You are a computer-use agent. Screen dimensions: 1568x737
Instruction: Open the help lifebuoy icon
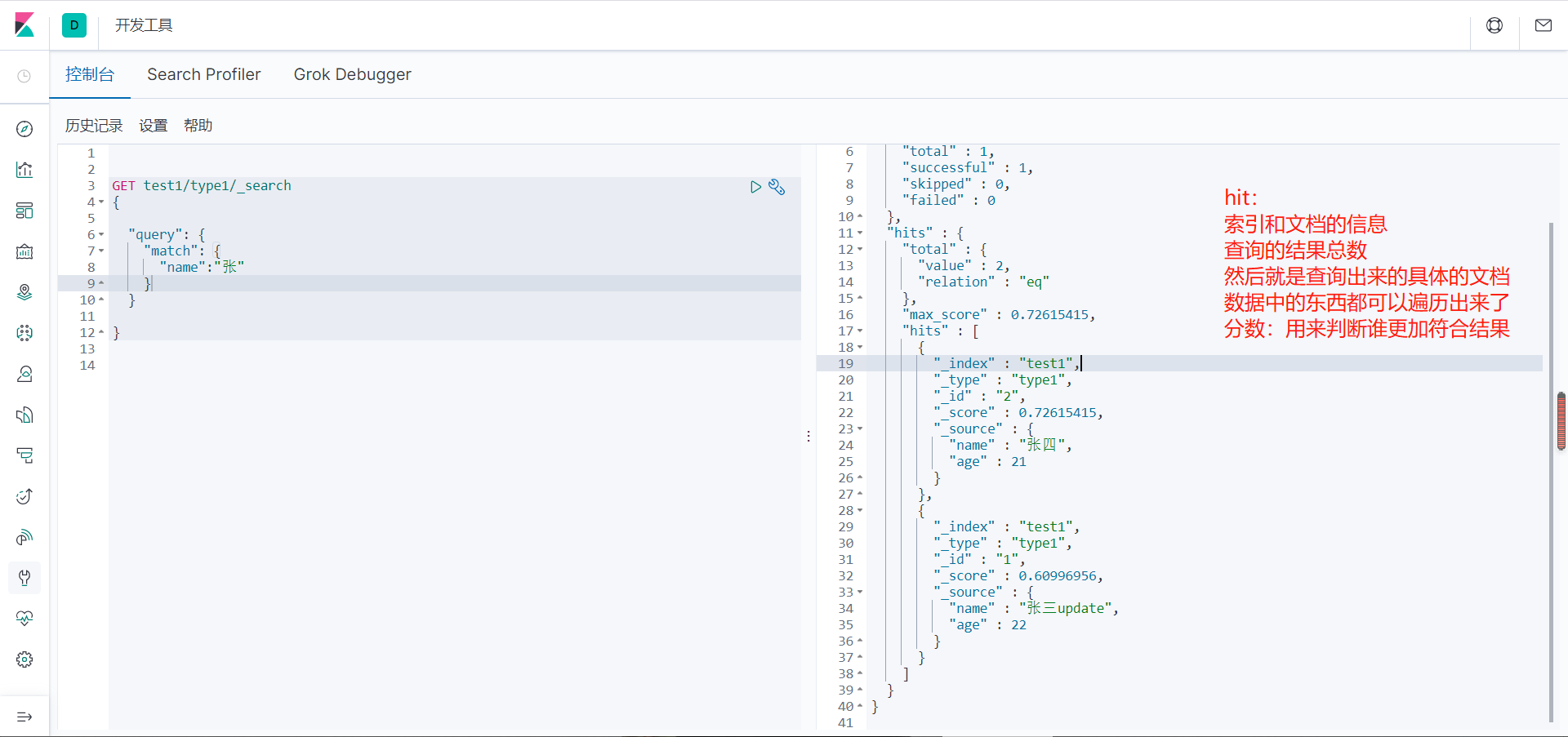pos(1494,25)
